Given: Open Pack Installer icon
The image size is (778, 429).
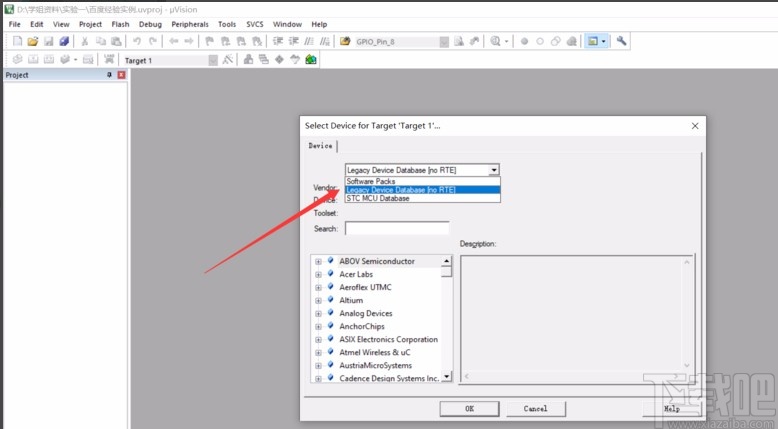Looking at the screenshot, I should point(311,60).
